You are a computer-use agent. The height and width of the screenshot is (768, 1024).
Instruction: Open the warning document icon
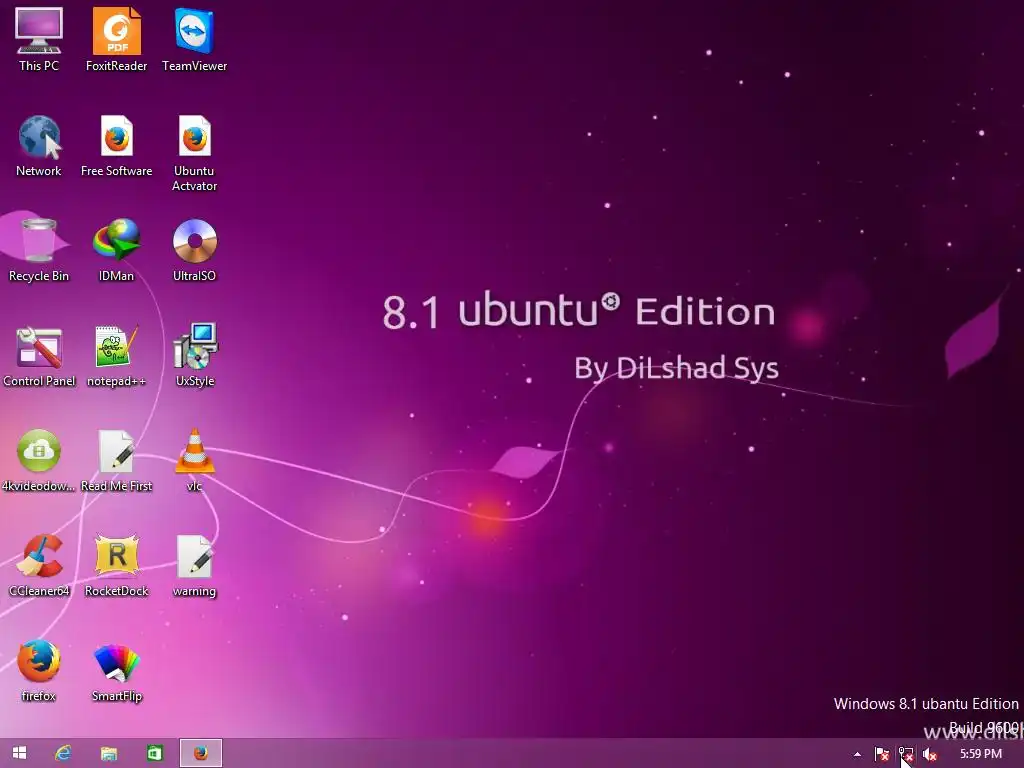194,566
